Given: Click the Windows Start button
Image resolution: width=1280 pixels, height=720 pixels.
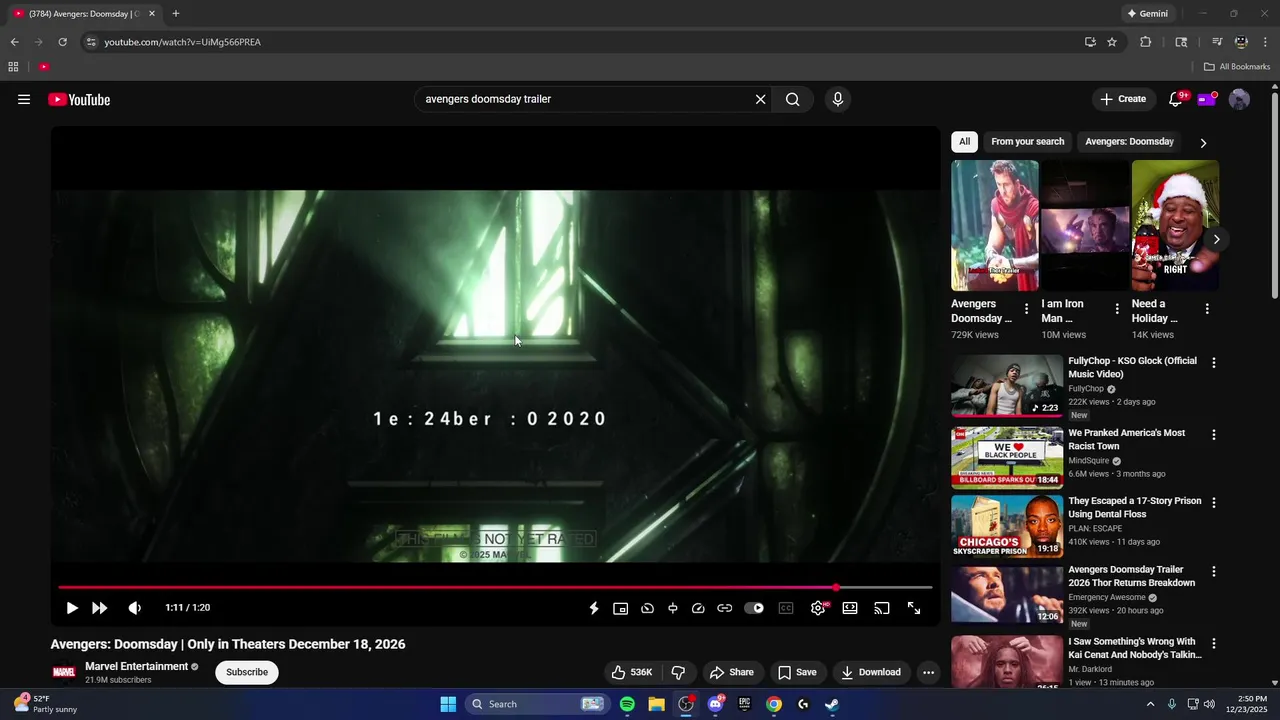Looking at the screenshot, I should click(448, 704).
